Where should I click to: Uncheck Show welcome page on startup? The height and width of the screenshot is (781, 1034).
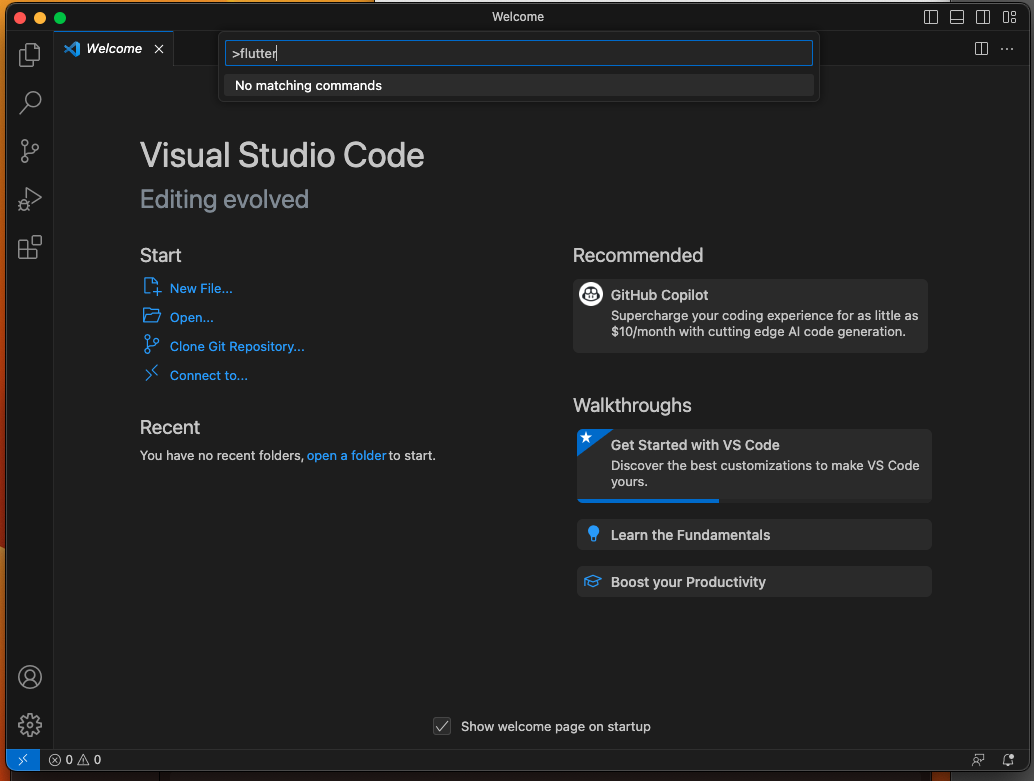point(442,726)
